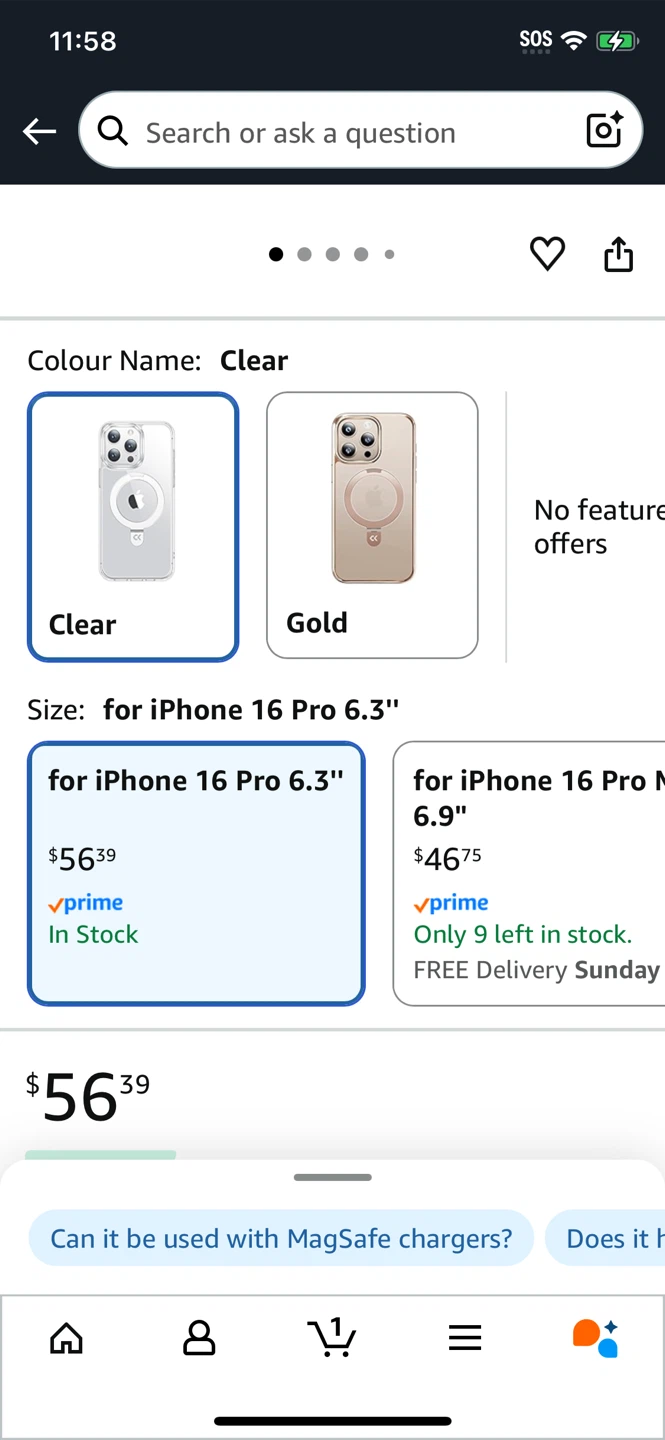Tap the magnifier search icon
Image resolution: width=665 pixels, height=1440 pixels.
coord(113,131)
